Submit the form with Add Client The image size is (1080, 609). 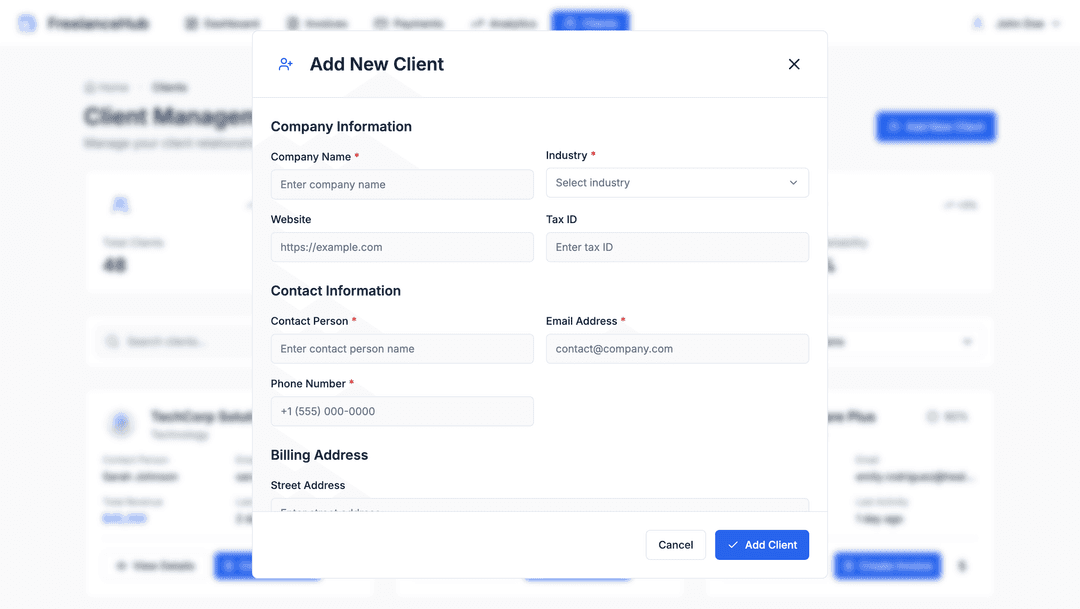761,545
